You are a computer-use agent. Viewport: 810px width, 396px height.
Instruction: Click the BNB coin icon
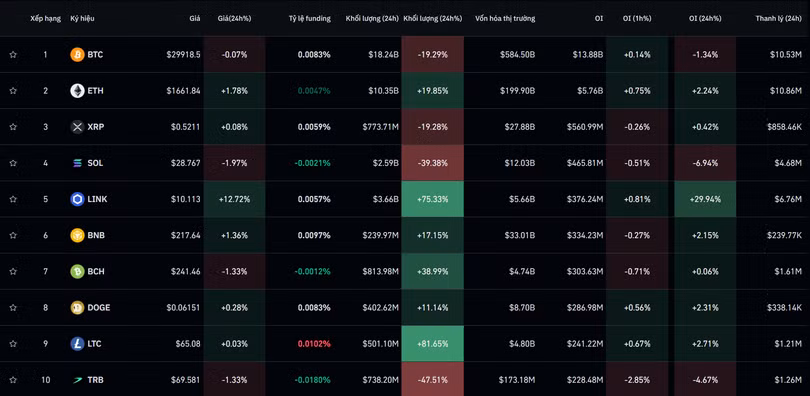pyautogui.click(x=77, y=235)
